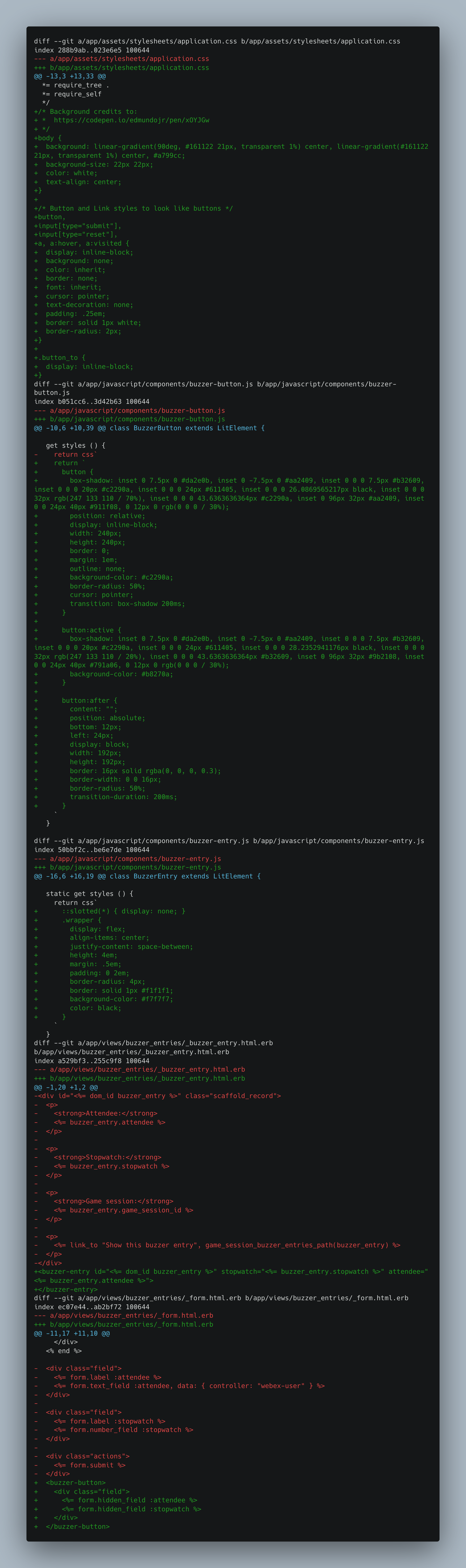Click the "+++ b/app/assets/stylesheets/application.css" line
Viewport: 466px width, 1568px height.
(x=121, y=68)
